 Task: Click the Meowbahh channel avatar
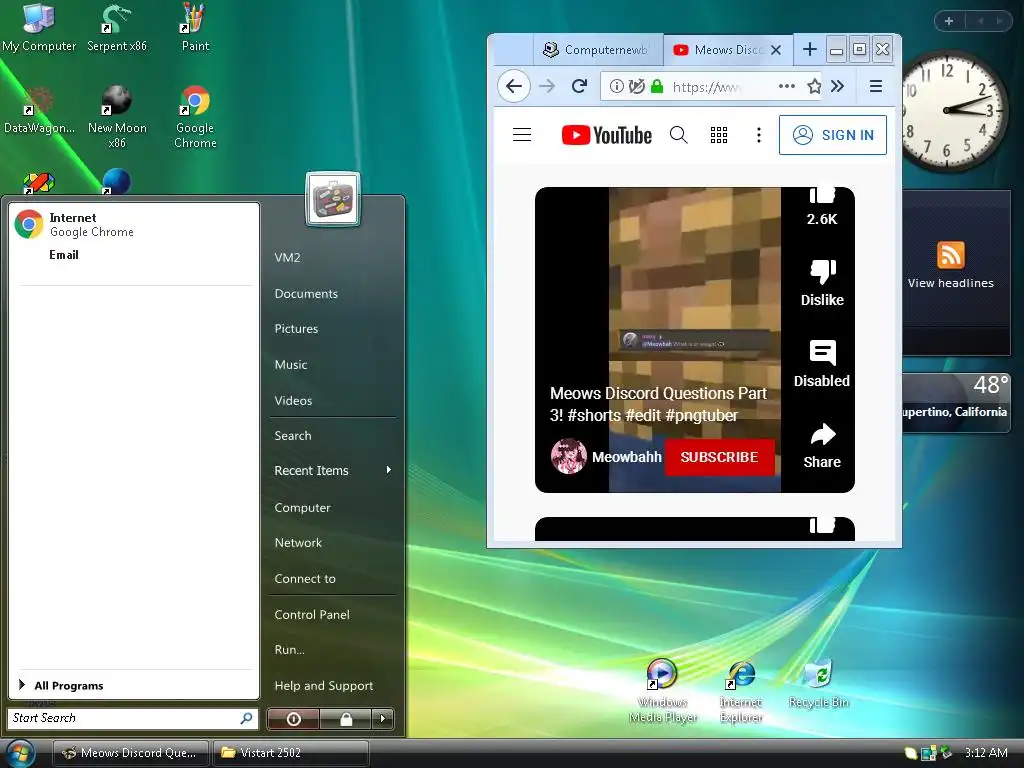point(568,456)
